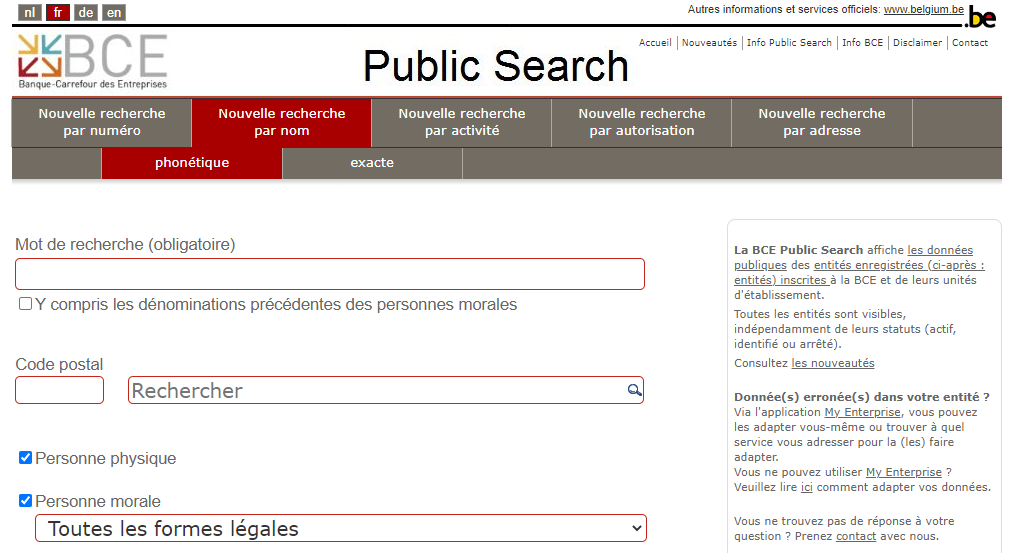The height and width of the screenshot is (553, 1009).
Task: Click the magnifier icon in Rechercher field
Action: pyautogui.click(x=634, y=390)
